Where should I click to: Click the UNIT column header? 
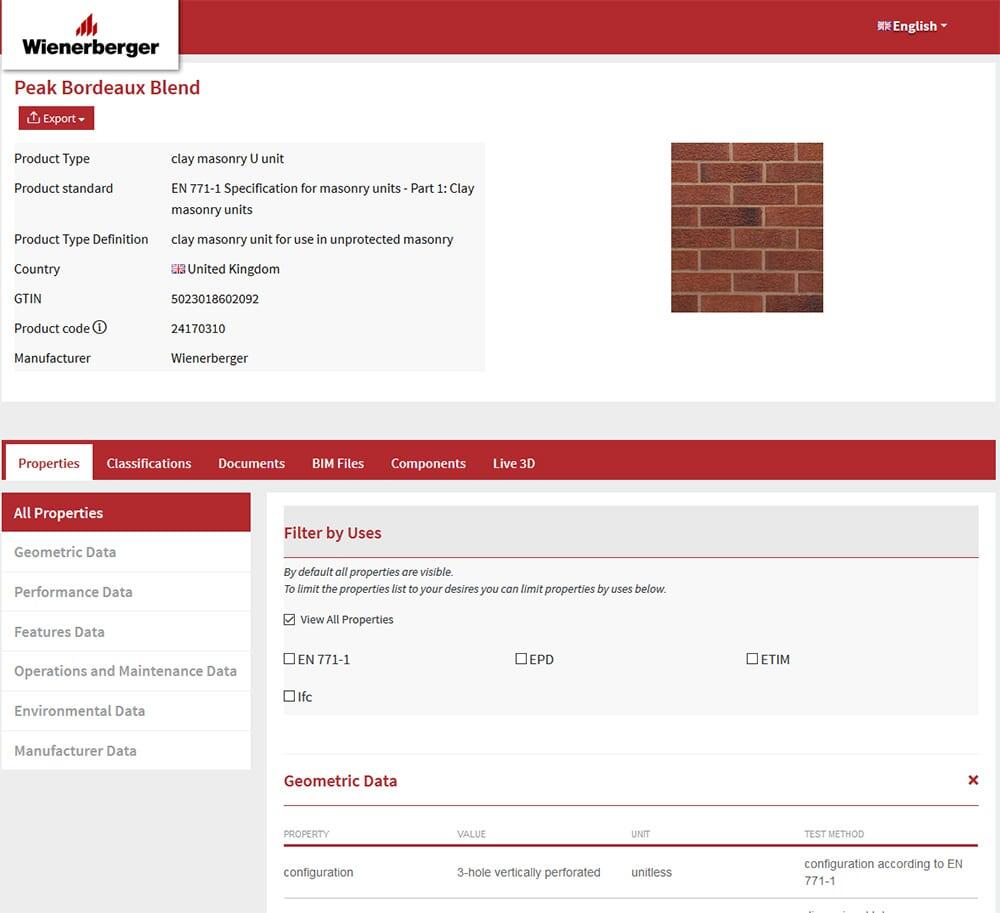point(640,834)
